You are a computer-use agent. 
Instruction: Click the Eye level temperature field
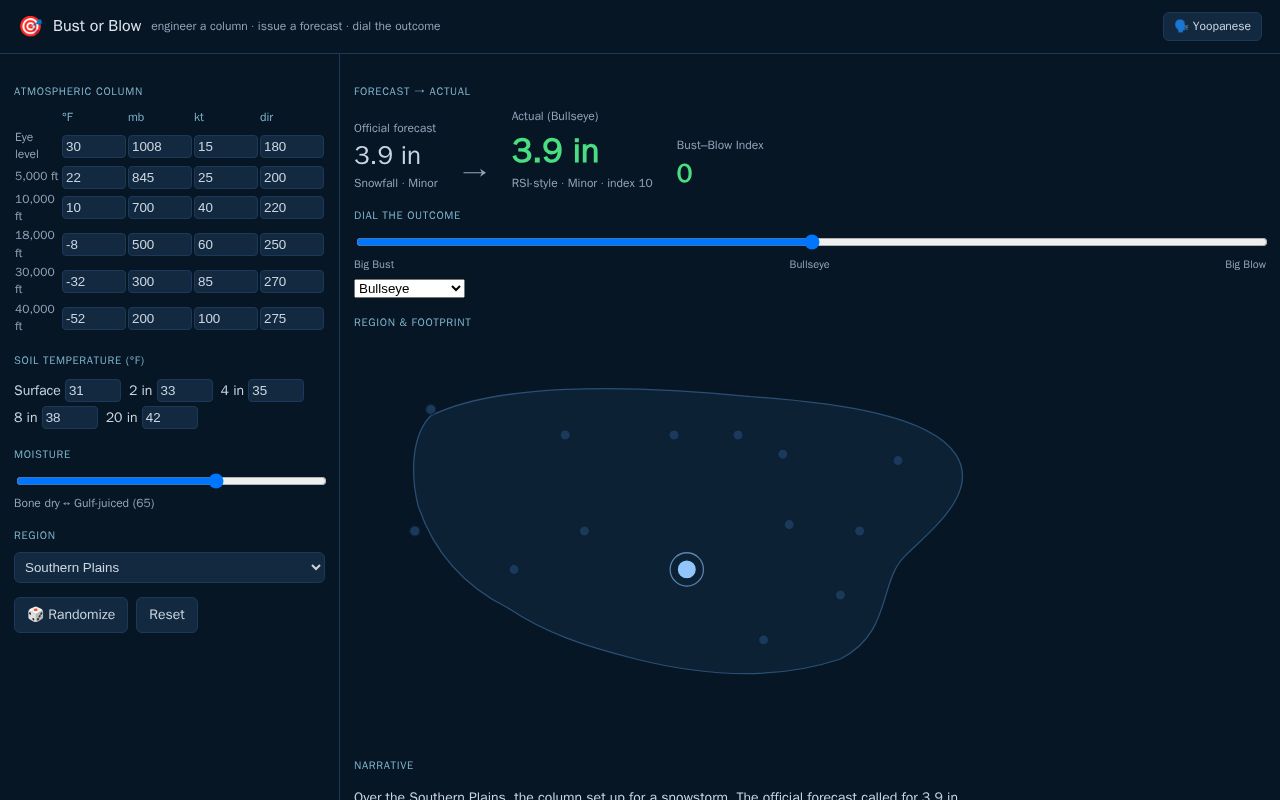click(x=94, y=147)
